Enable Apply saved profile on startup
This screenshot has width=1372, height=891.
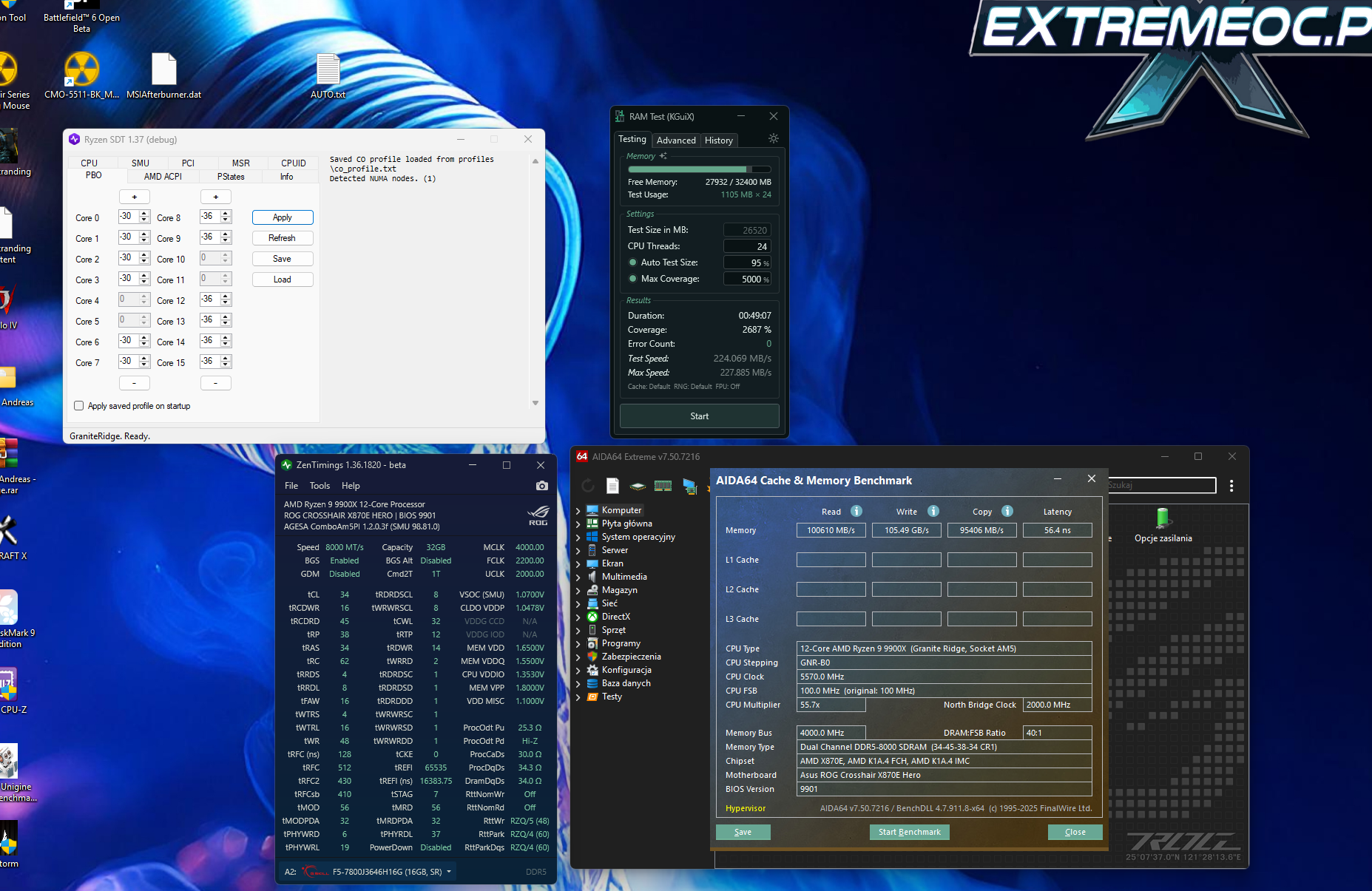pos(79,406)
